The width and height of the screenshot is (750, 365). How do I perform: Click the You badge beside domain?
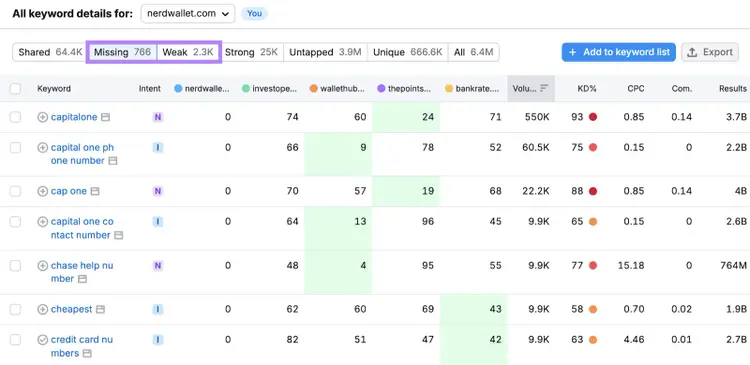point(254,13)
